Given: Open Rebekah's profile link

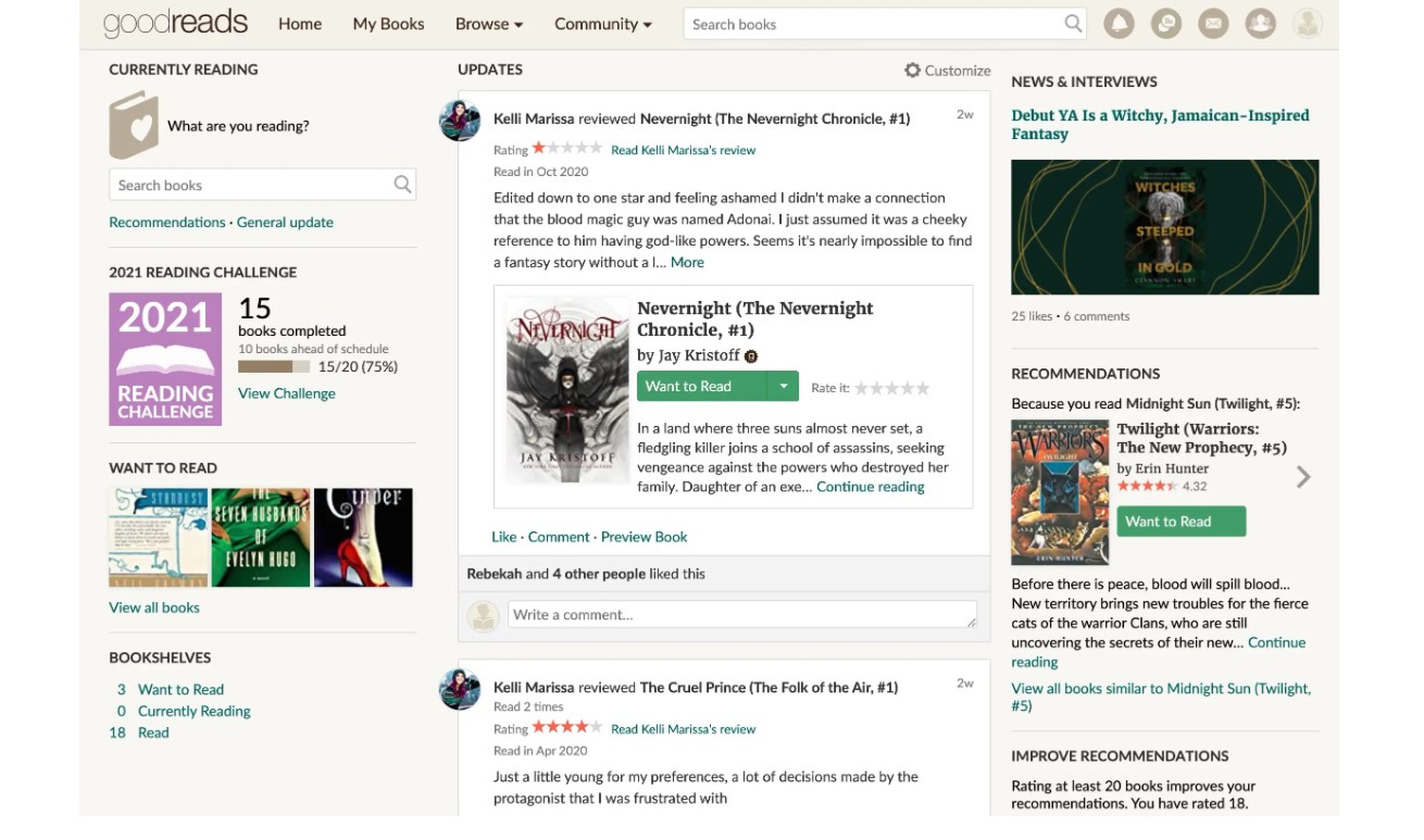Looking at the screenshot, I should (x=494, y=574).
